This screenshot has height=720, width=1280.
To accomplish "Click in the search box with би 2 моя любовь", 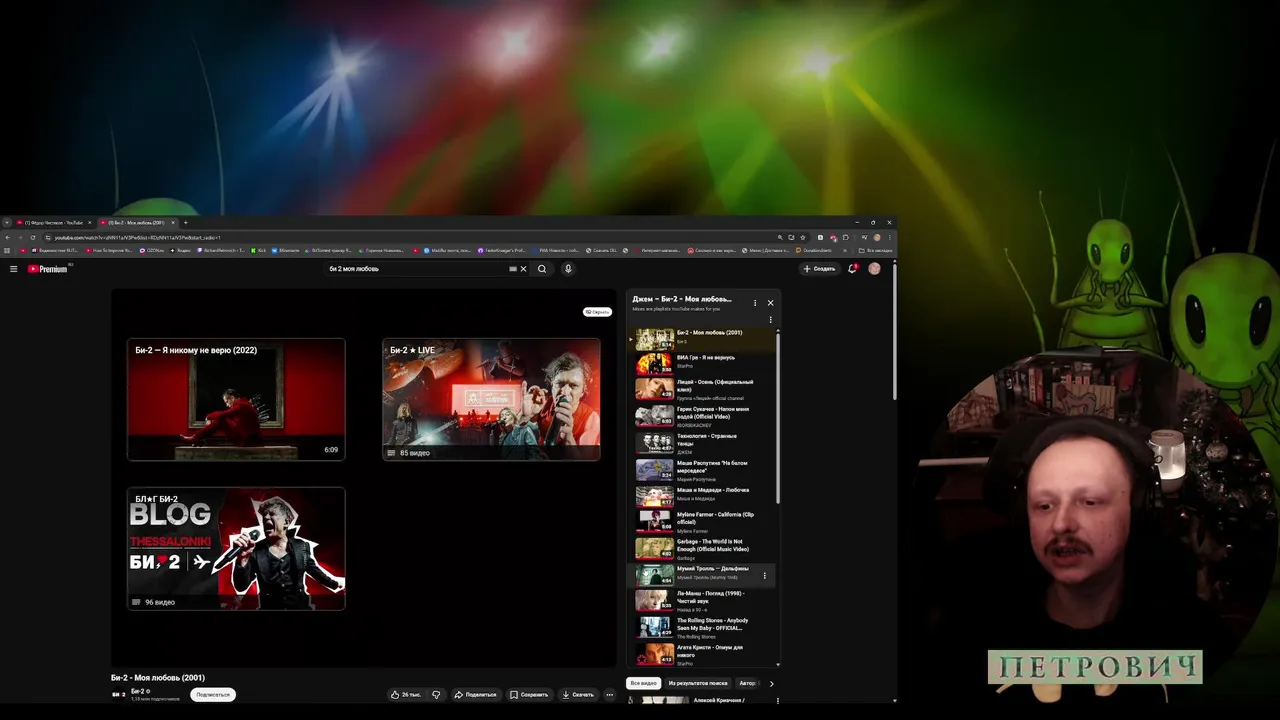I will point(418,269).
